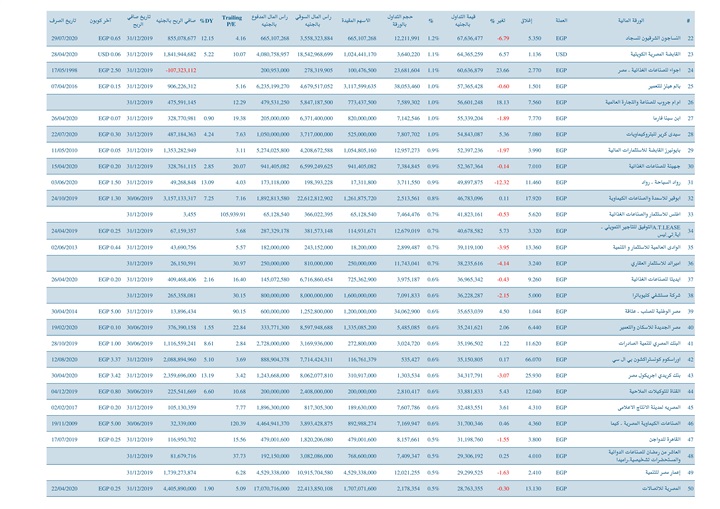
Task: Click net profit '2,359,696,000'
Action: [x=180, y=376]
